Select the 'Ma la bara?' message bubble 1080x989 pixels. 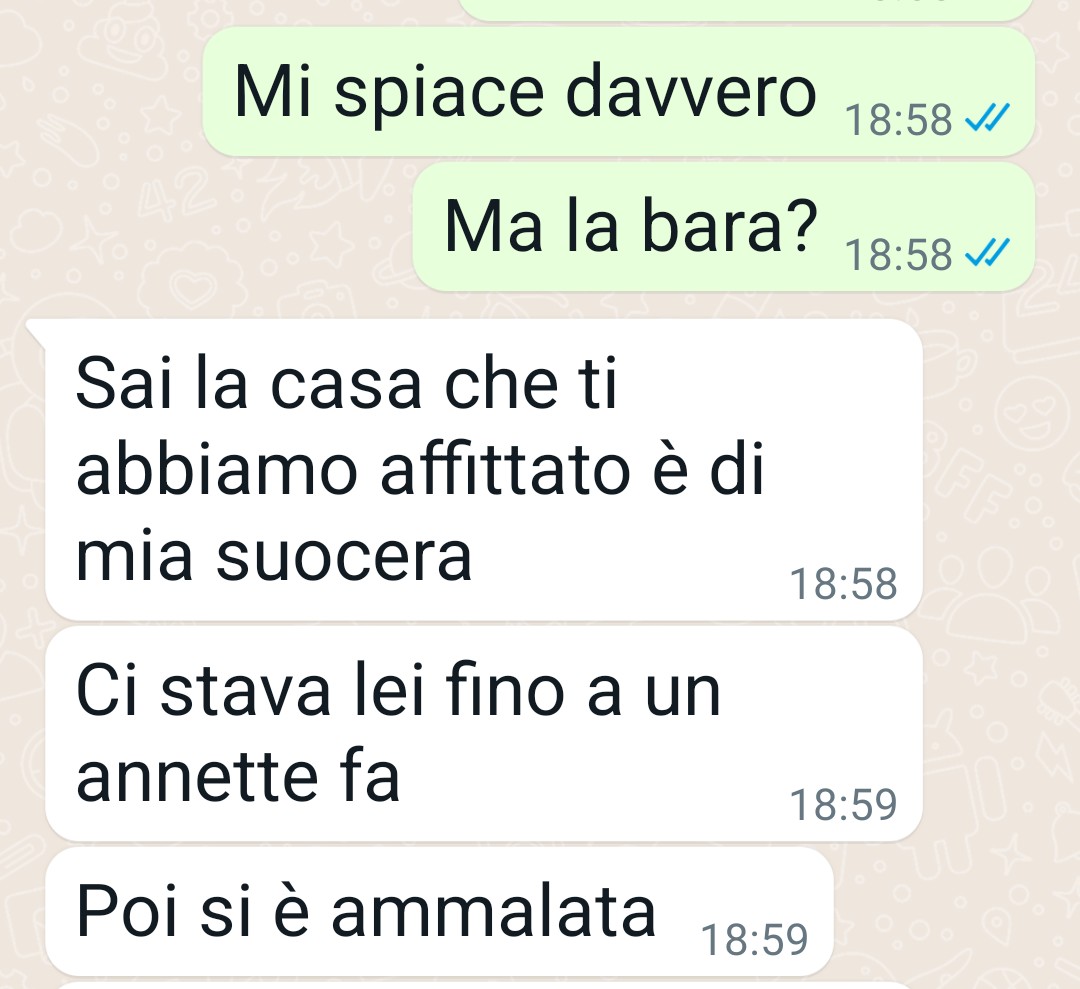pos(724,227)
